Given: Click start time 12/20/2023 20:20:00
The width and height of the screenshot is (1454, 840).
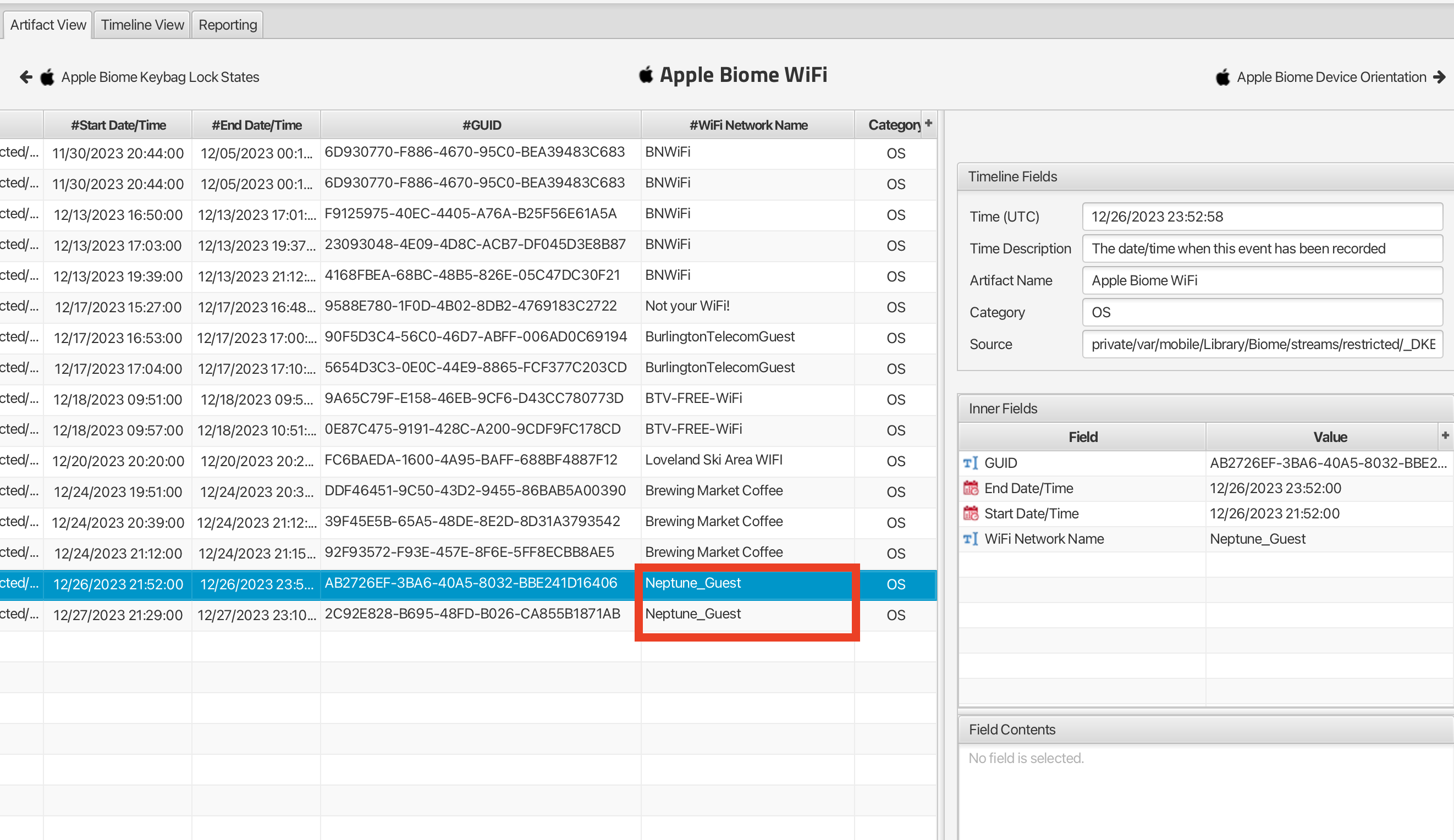Looking at the screenshot, I should (118, 461).
